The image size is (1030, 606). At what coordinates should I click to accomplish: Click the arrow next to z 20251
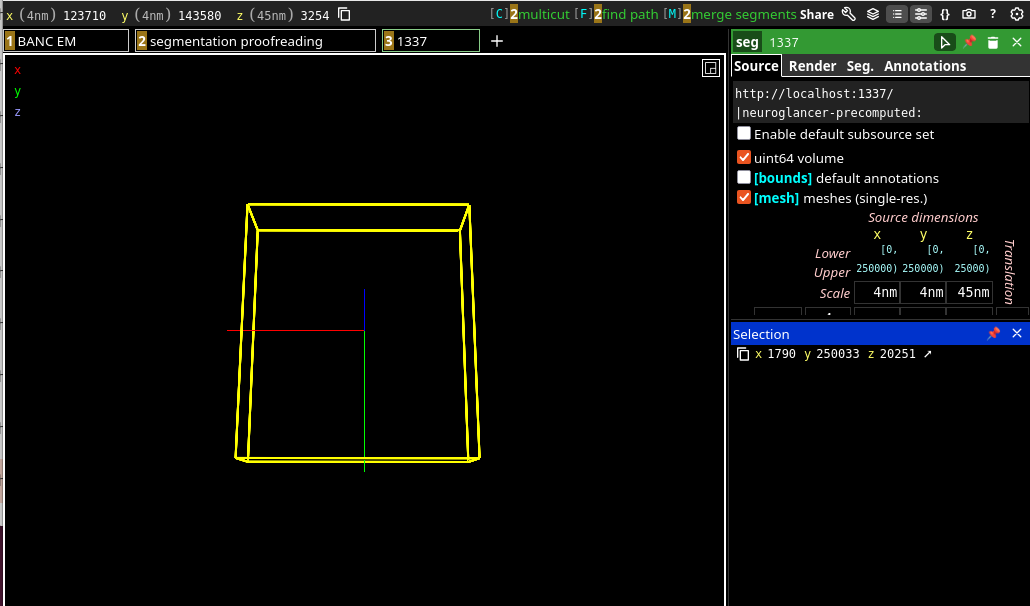928,354
